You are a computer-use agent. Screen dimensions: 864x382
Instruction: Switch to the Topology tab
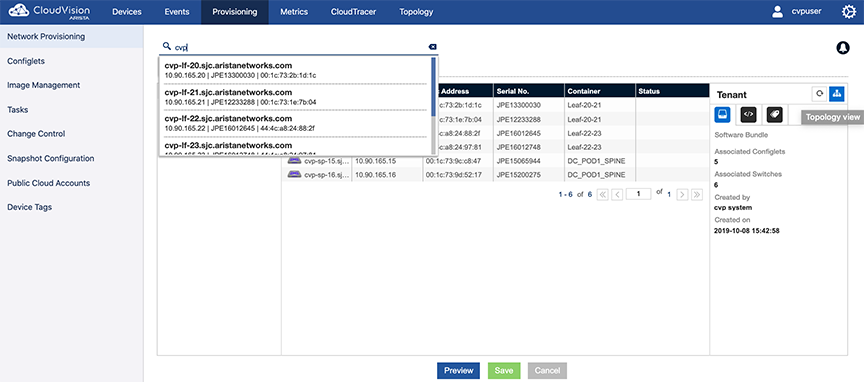(x=416, y=12)
